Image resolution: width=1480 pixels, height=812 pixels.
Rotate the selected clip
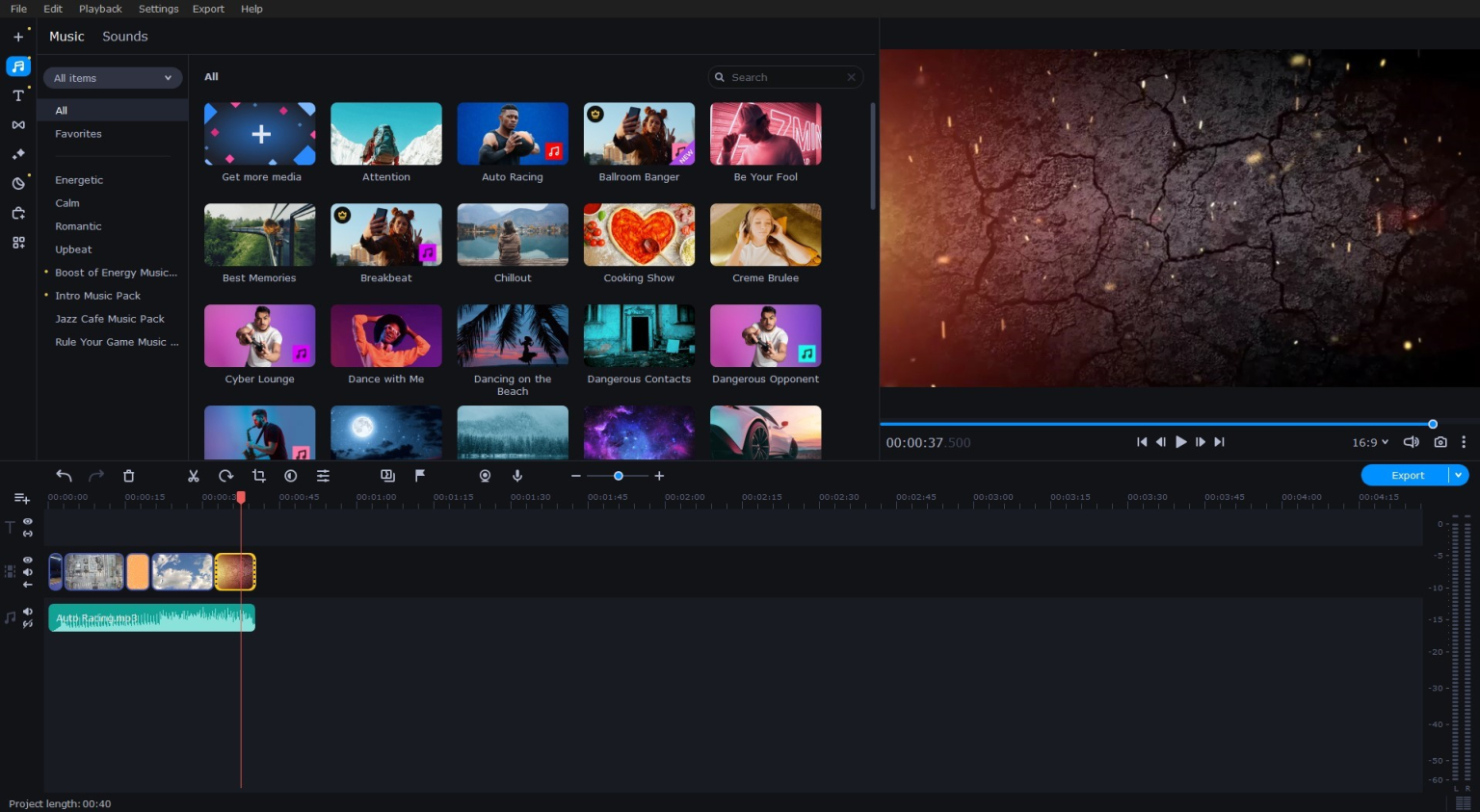(x=225, y=475)
